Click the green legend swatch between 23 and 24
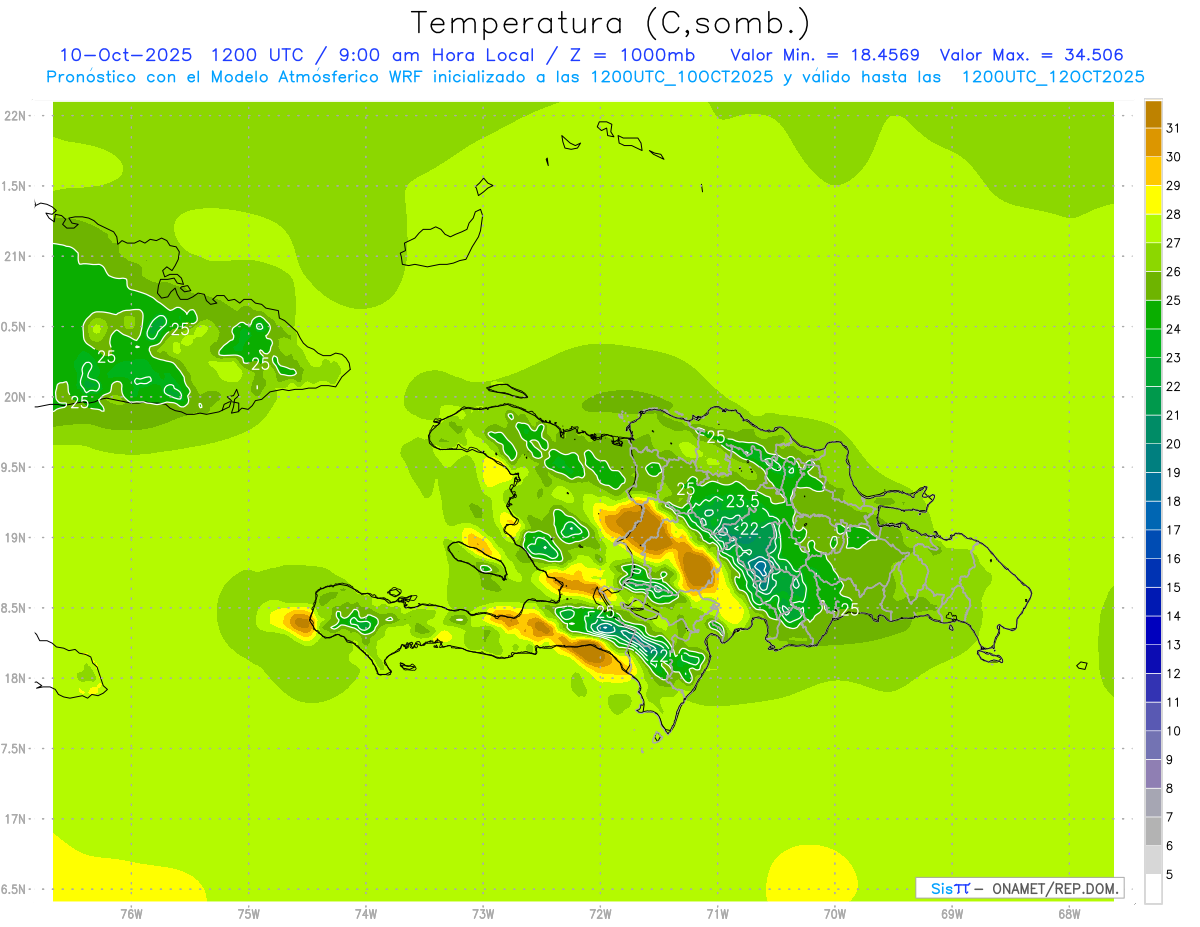Viewport: 1200px width, 927px height. point(1153,344)
